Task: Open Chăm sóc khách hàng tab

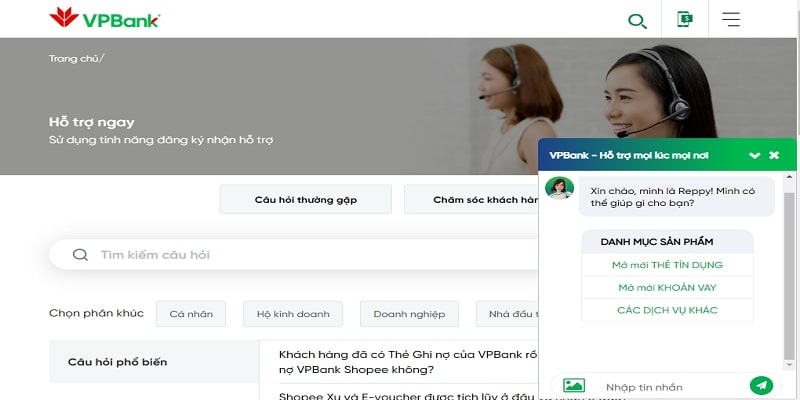Action: coord(471,199)
